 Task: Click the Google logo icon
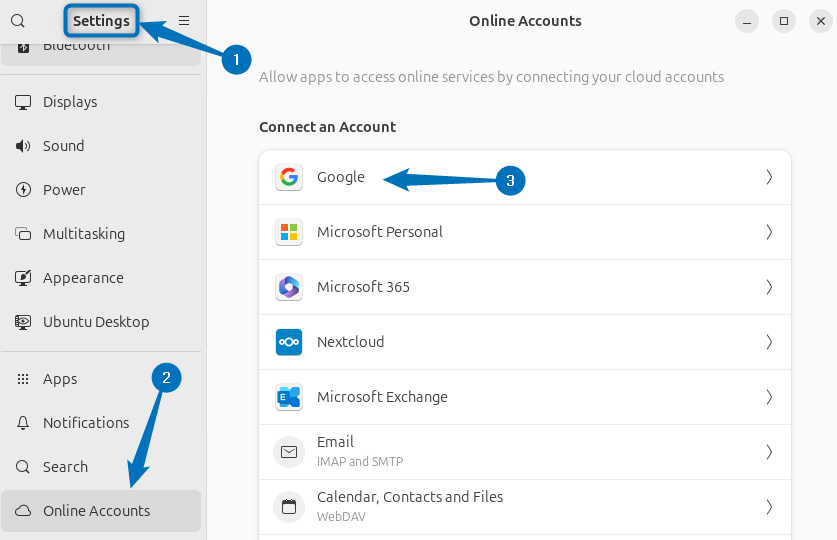tap(289, 177)
